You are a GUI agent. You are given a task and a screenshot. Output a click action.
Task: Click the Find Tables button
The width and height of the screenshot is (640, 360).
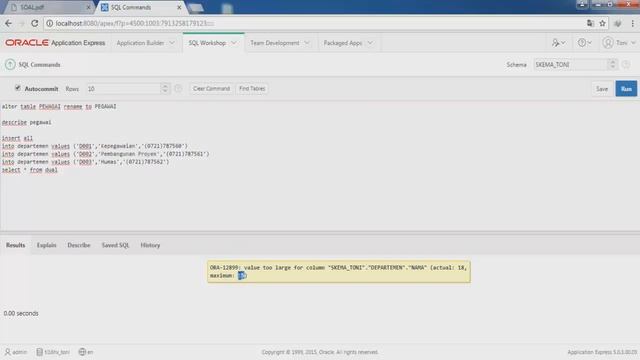coord(252,89)
